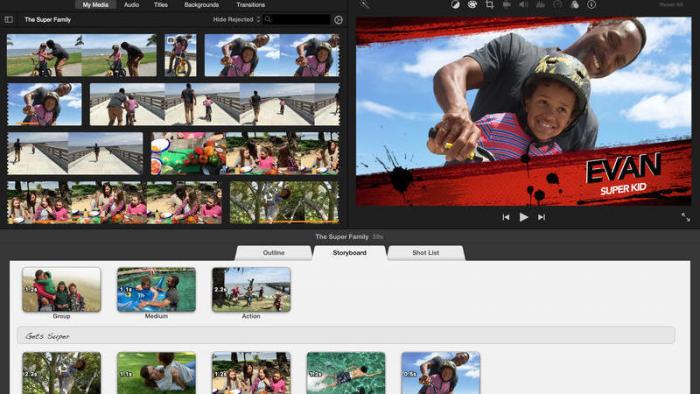Viewport: 700px width, 394px height.
Task: Click the browser clip settings circle icon
Action: tap(338, 20)
